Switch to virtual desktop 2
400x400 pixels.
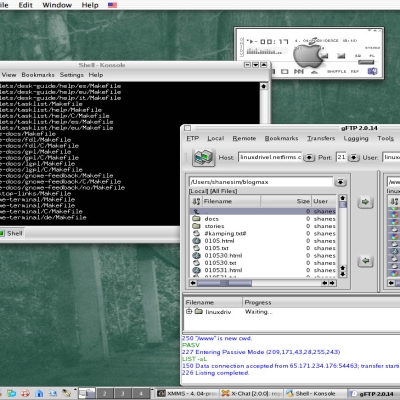point(105,393)
